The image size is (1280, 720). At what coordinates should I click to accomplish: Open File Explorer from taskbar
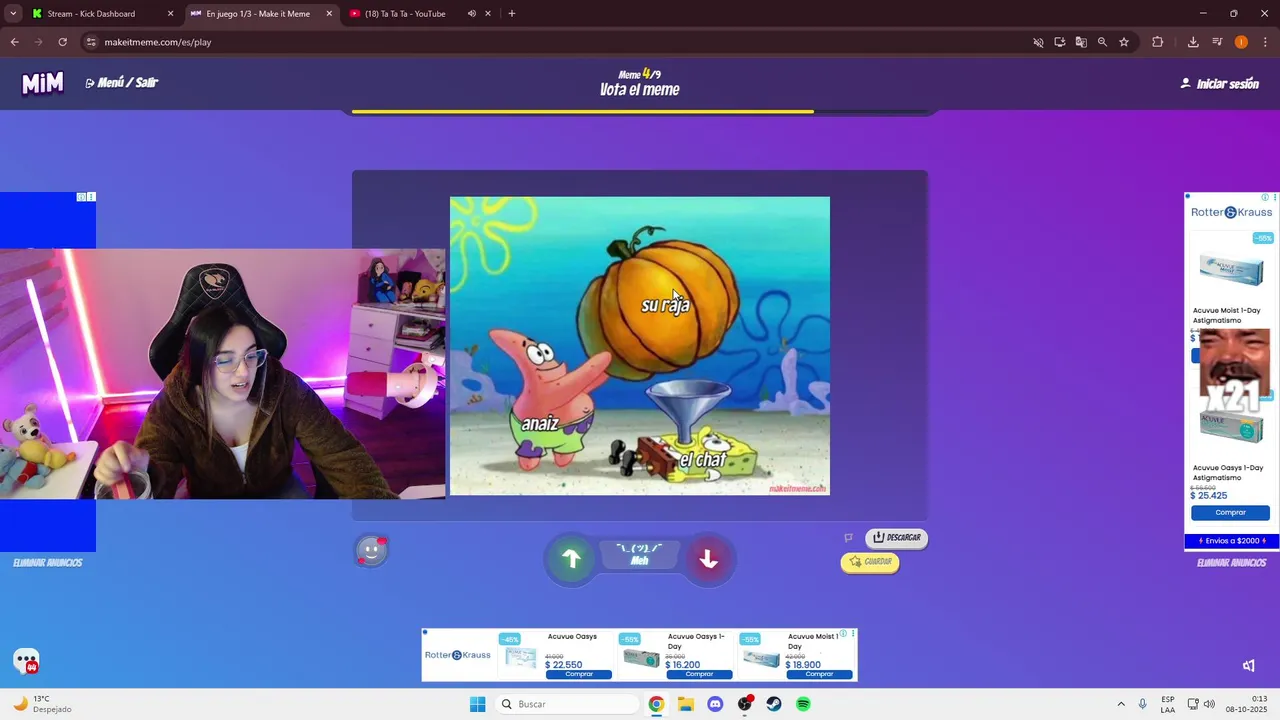pyautogui.click(x=685, y=704)
